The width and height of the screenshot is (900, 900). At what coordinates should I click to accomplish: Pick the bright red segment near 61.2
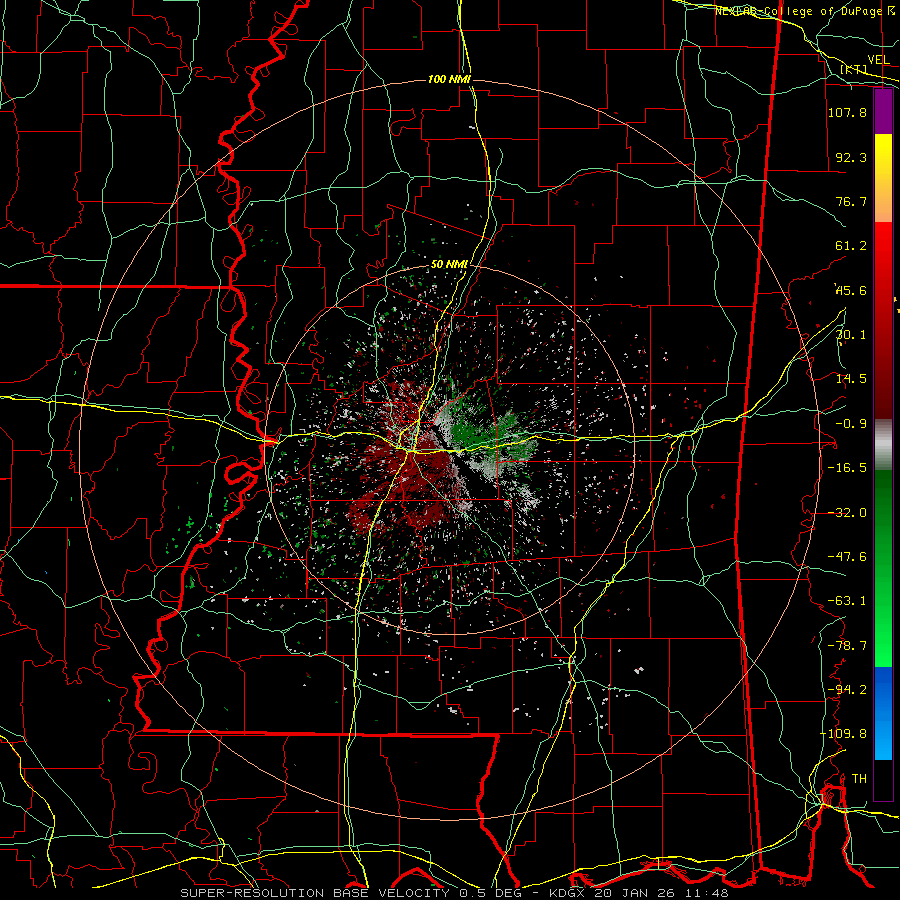[x=883, y=247]
